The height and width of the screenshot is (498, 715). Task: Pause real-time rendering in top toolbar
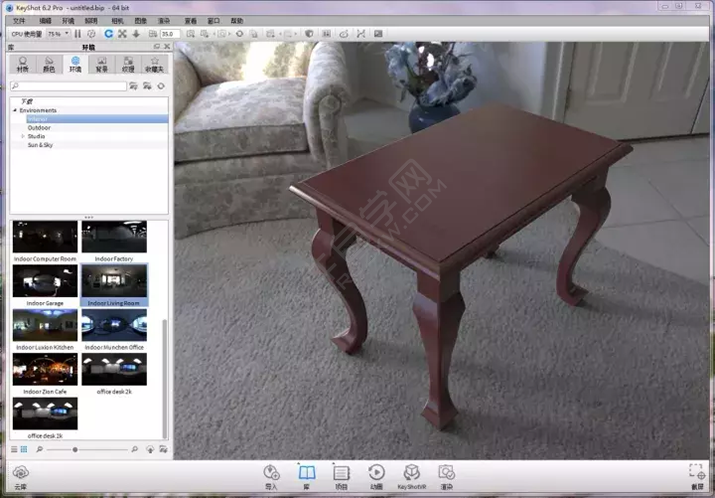point(78,34)
